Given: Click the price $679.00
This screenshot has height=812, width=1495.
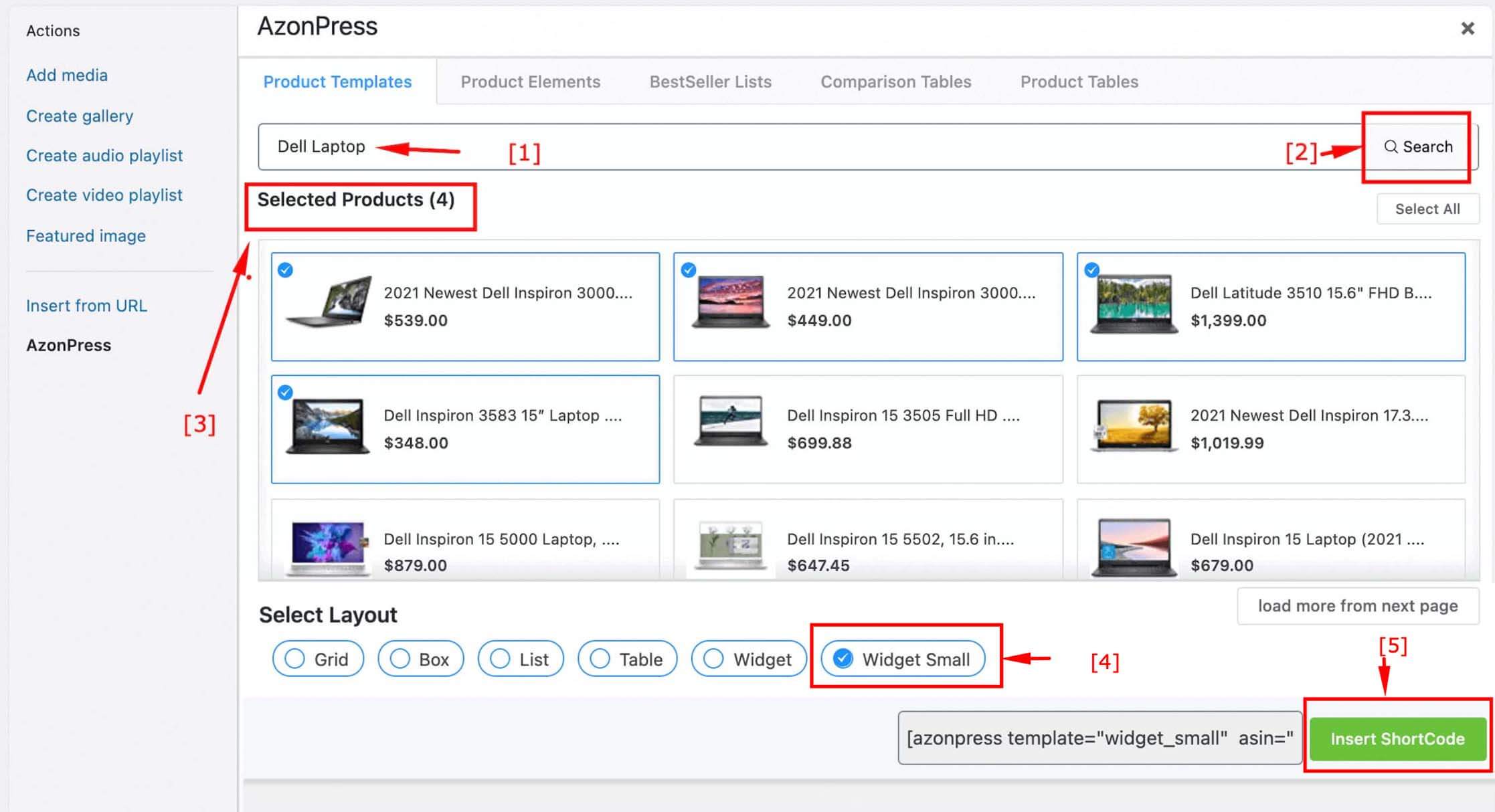Looking at the screenshot, I should (1222, 565).
